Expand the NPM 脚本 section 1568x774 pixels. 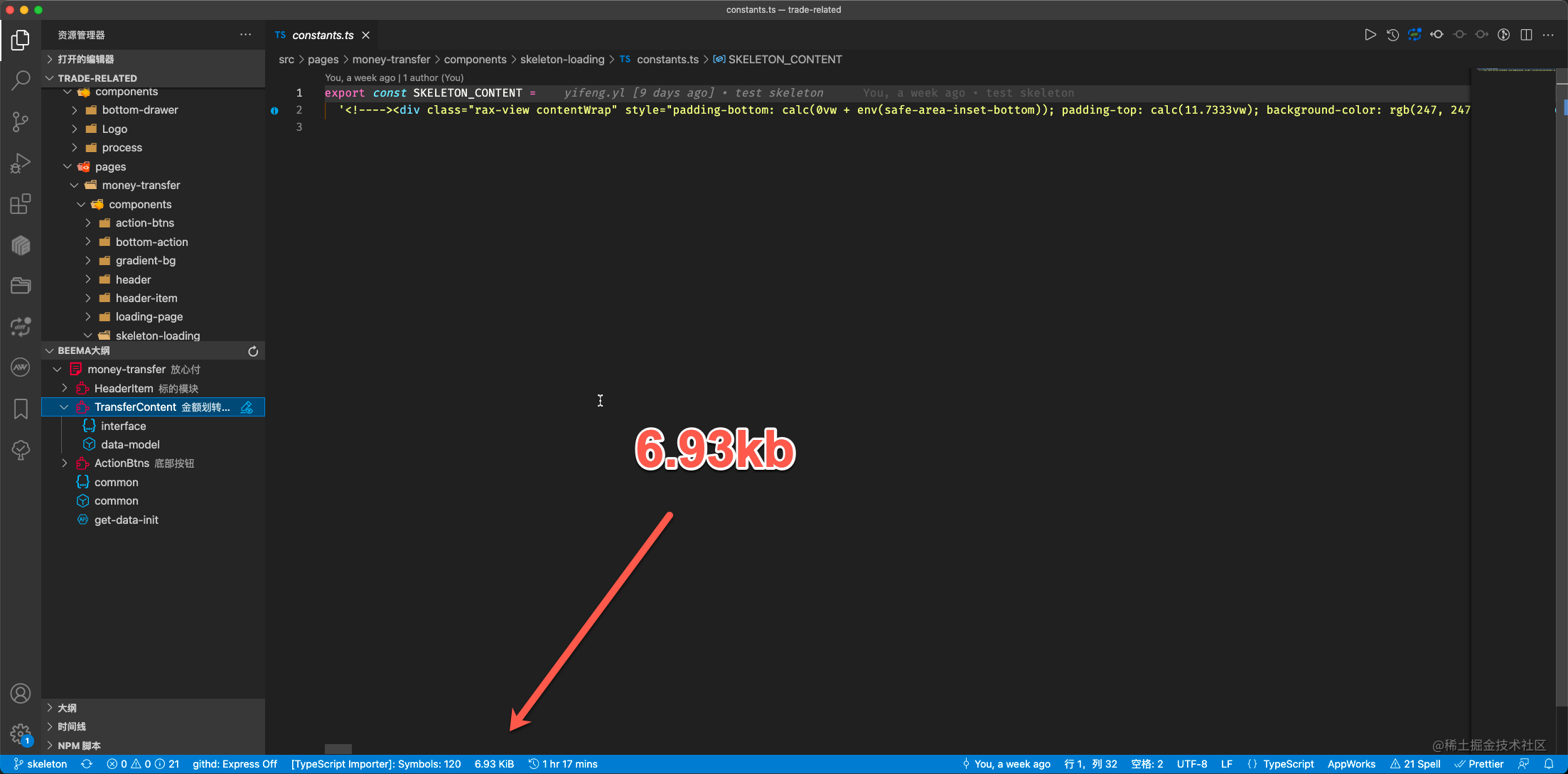pyautogui.click(x=154, y=746)
